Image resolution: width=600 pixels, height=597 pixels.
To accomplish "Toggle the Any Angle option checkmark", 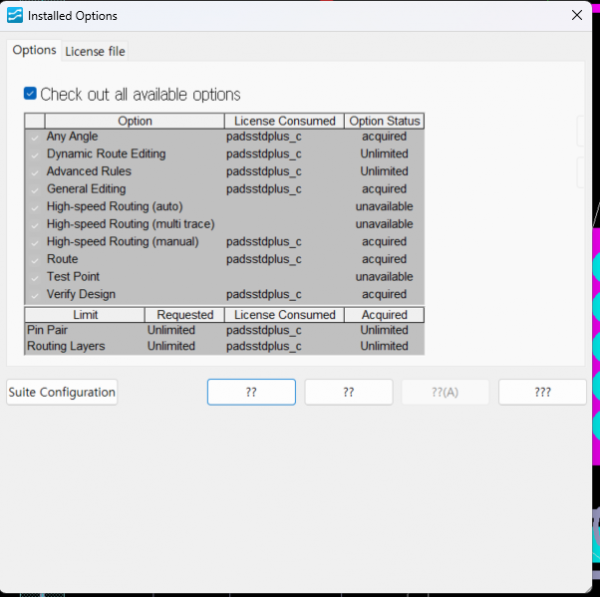I will point(35,137).
